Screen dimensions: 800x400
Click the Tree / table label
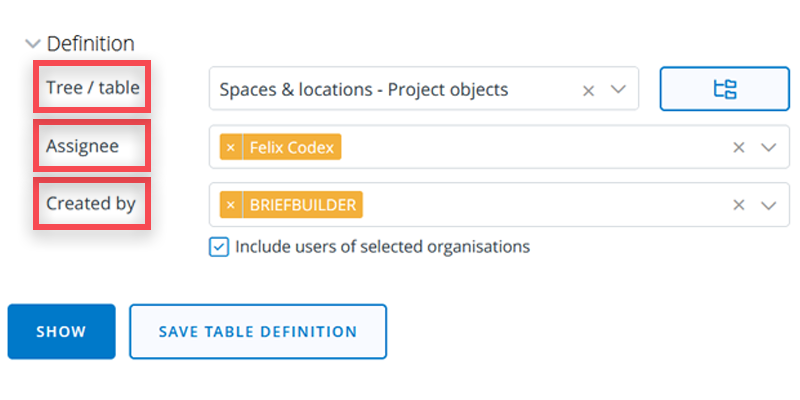(92, 89)
